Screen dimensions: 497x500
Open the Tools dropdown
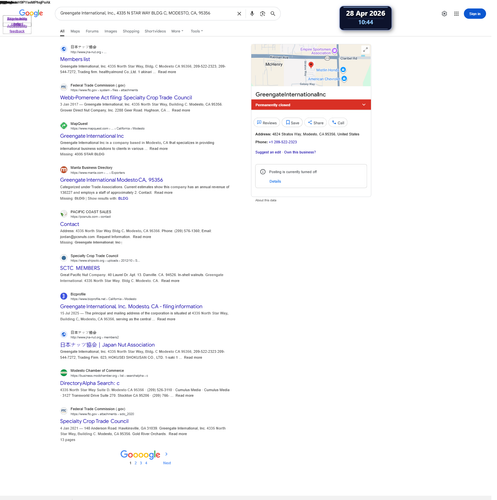click(197, 31)
